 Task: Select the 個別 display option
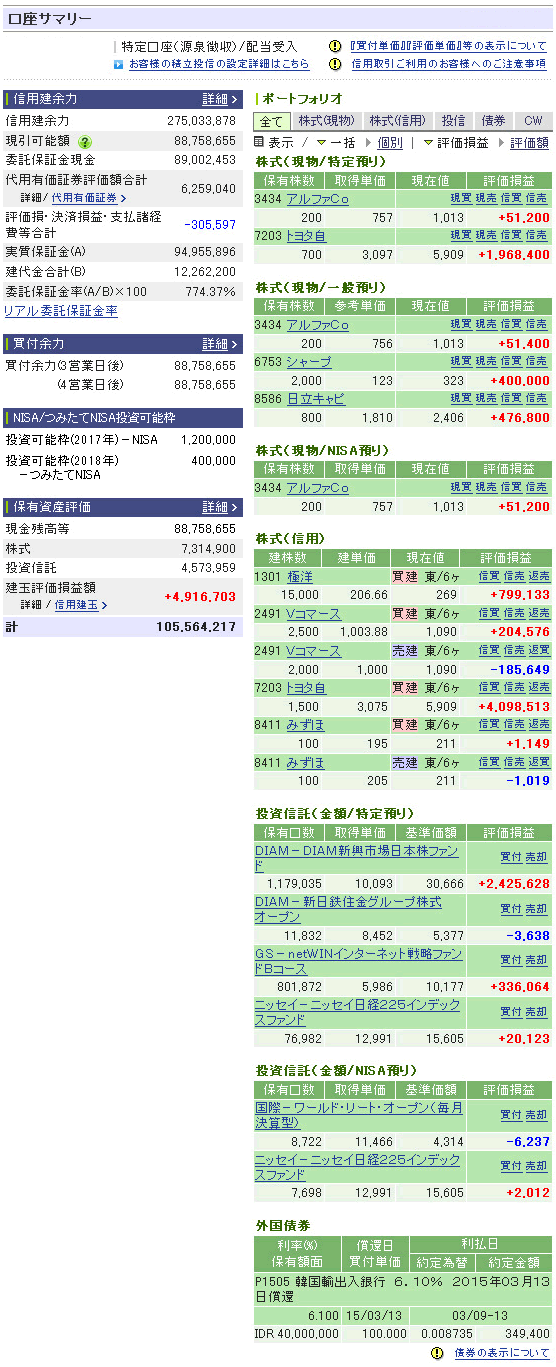tap(390, 143)
